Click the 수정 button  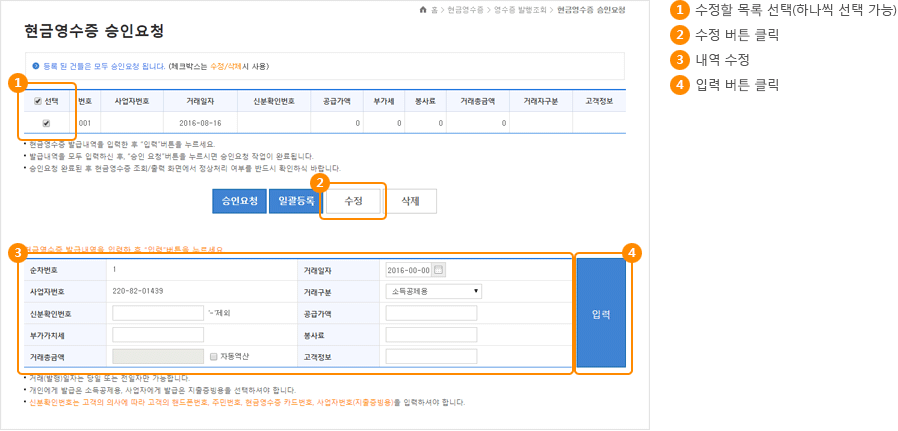click(x=353, y=201)
